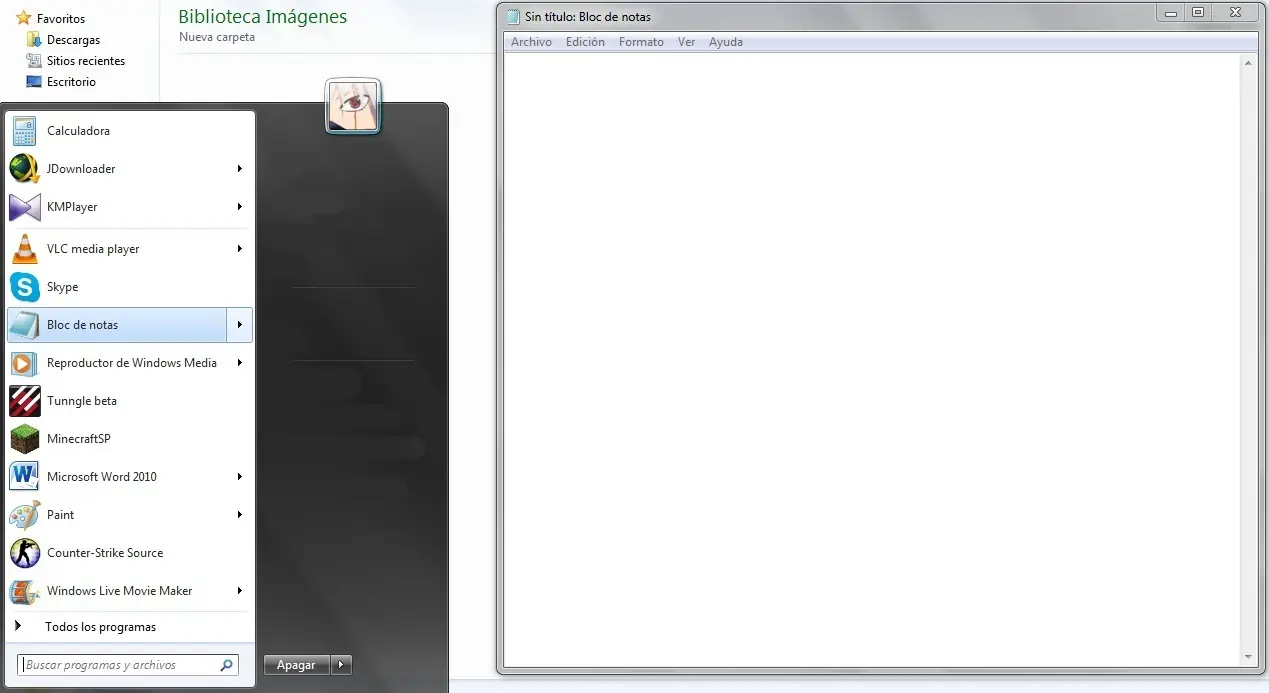Launch Skype from its blue icon
This screenshot has height=693, width=1269.
[x=24, y=287]
